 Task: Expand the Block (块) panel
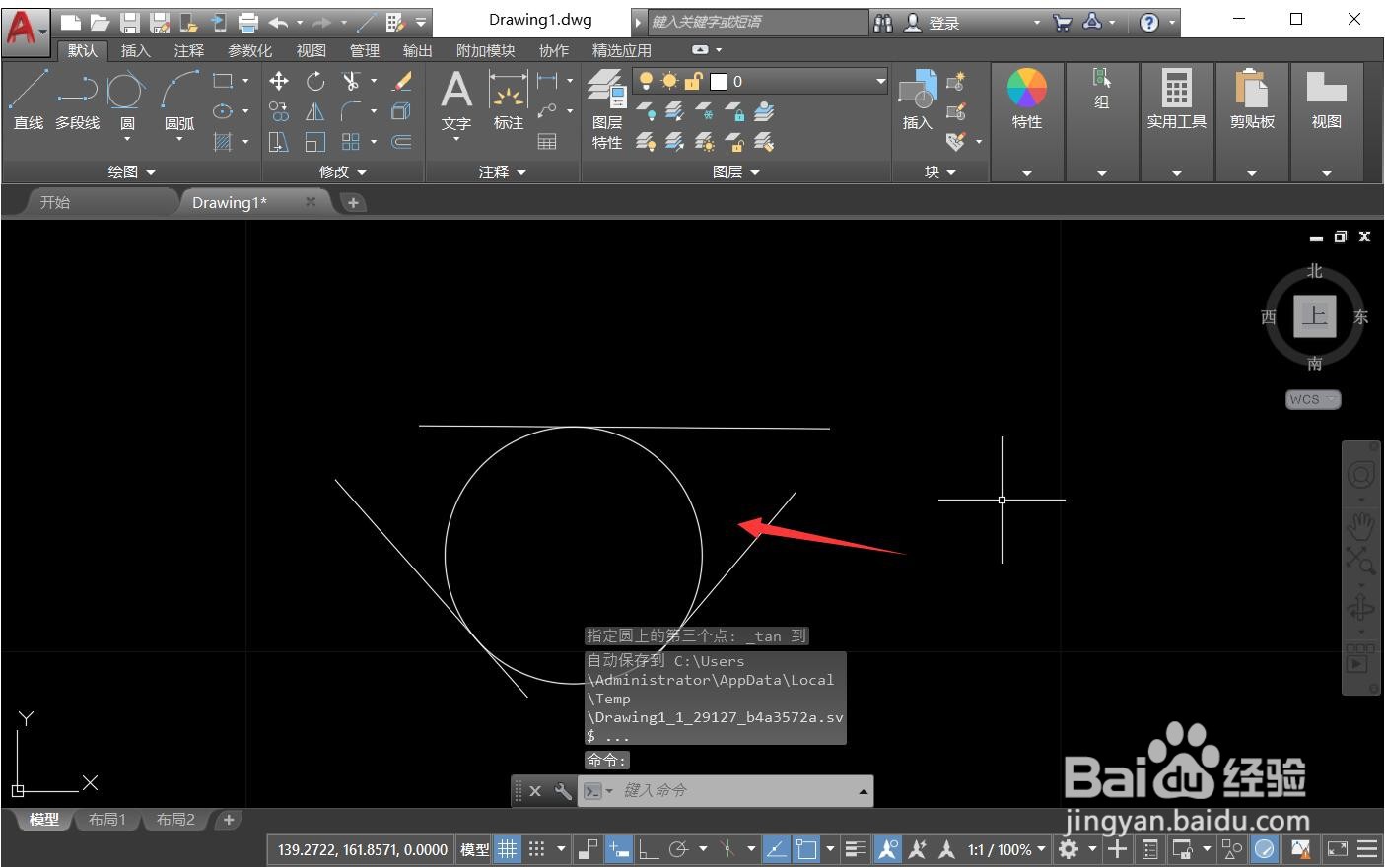click(x=939, y=171)
